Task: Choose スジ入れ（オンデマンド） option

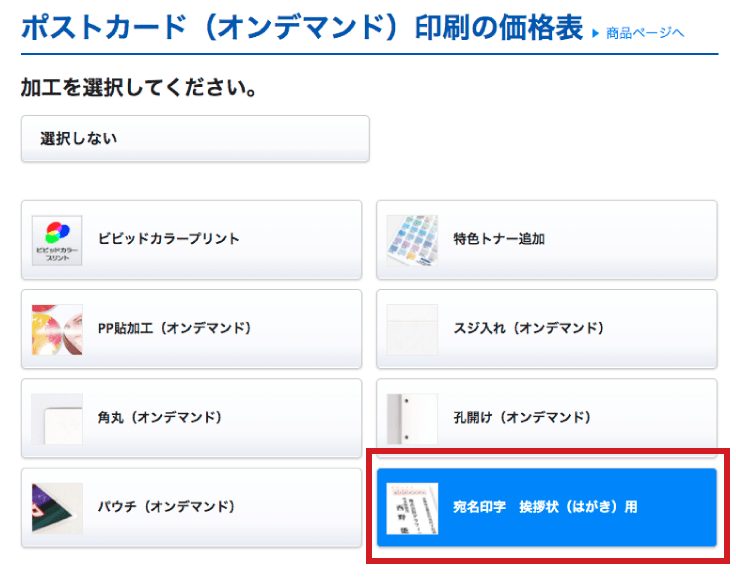Action: [528, 329]
